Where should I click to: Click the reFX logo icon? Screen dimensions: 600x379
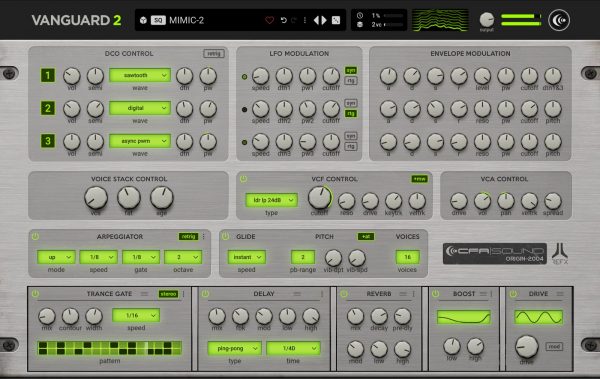pyautogui.click(x=560, y=253)
